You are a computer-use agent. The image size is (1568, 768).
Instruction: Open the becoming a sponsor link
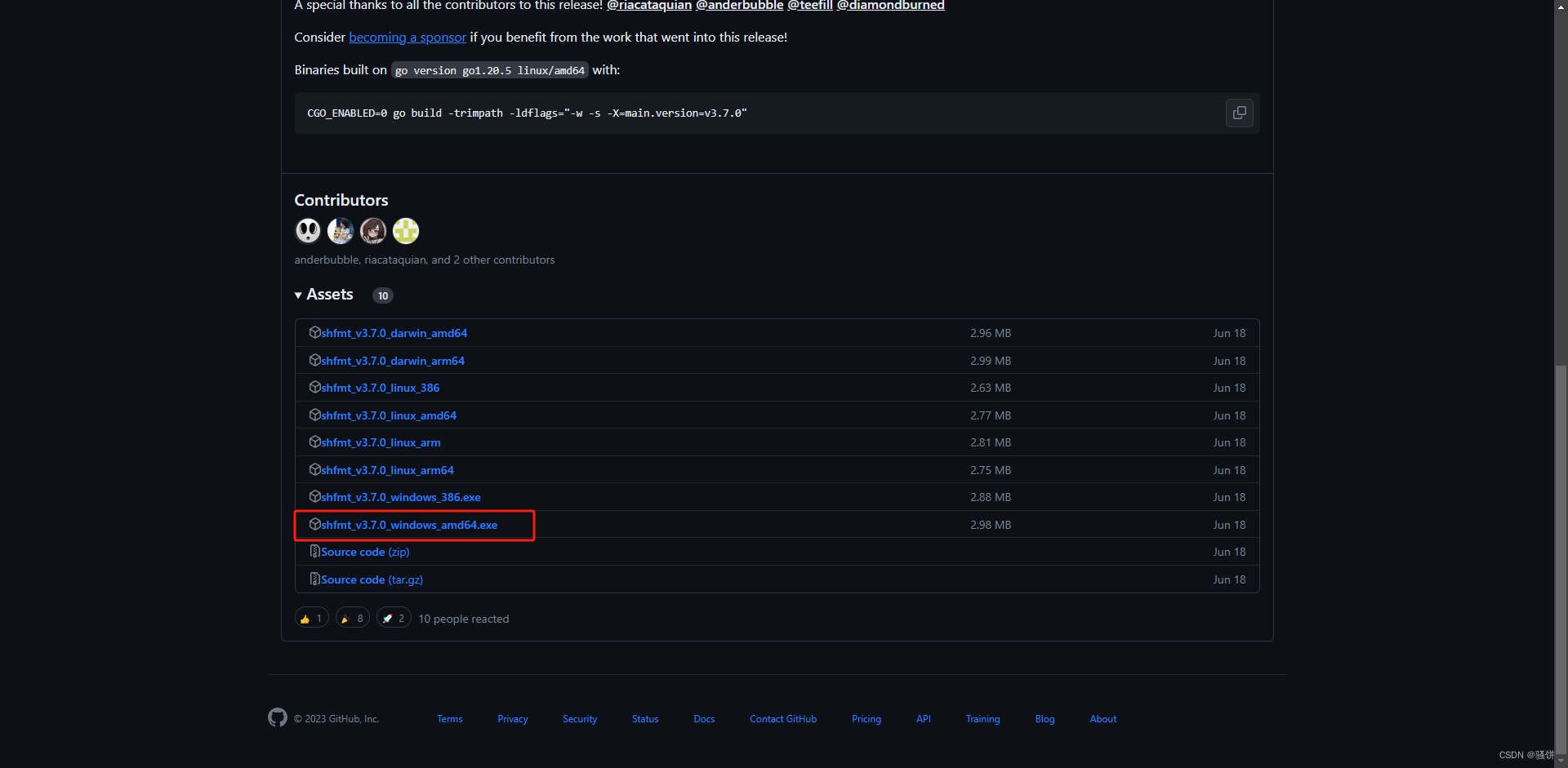[x=408, y=37]
